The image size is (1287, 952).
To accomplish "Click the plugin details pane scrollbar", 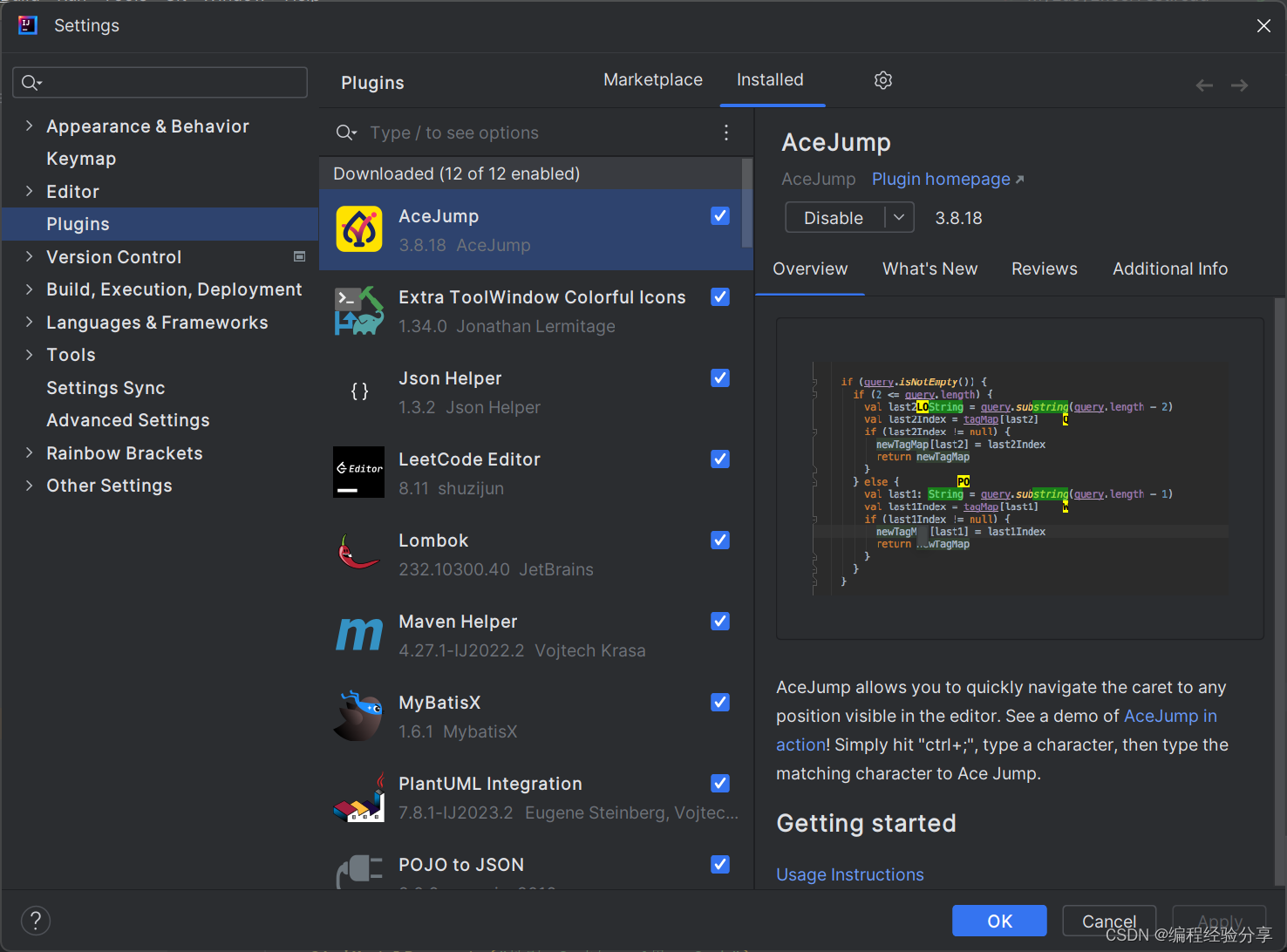I will (1280, 593).
